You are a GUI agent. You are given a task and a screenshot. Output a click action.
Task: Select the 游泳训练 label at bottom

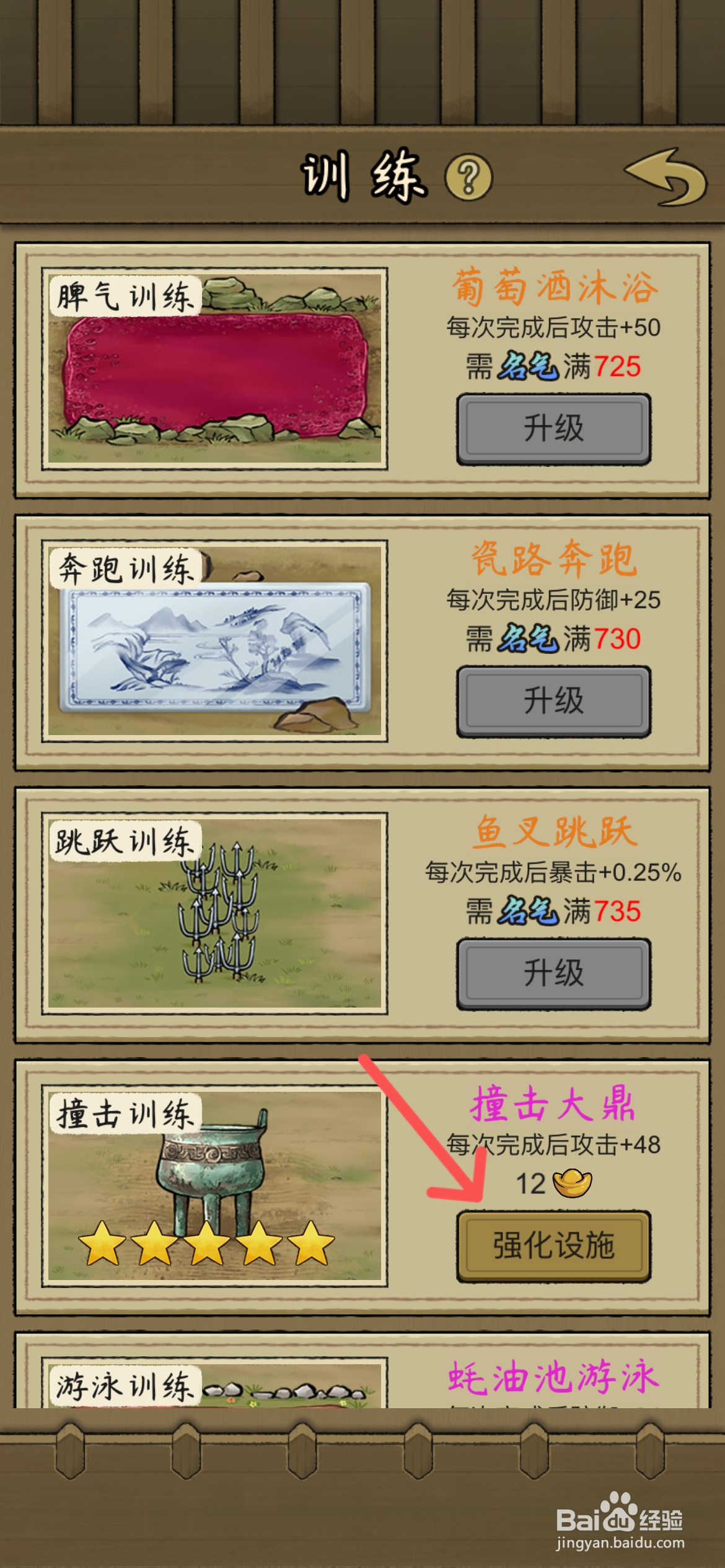pyautogui.click(x=126, y=1386)
